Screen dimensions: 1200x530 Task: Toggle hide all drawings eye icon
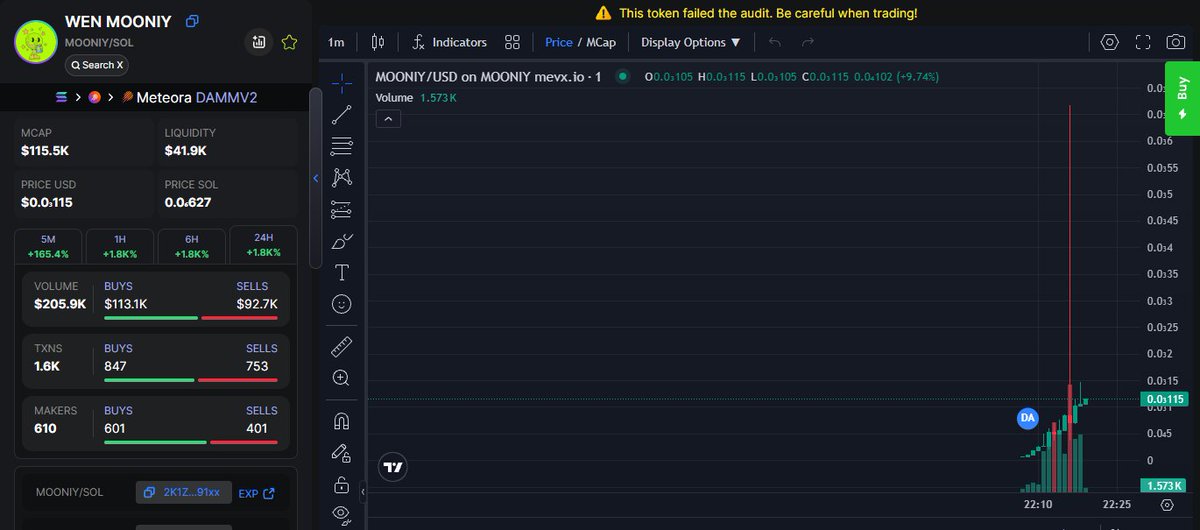[342, 515]
